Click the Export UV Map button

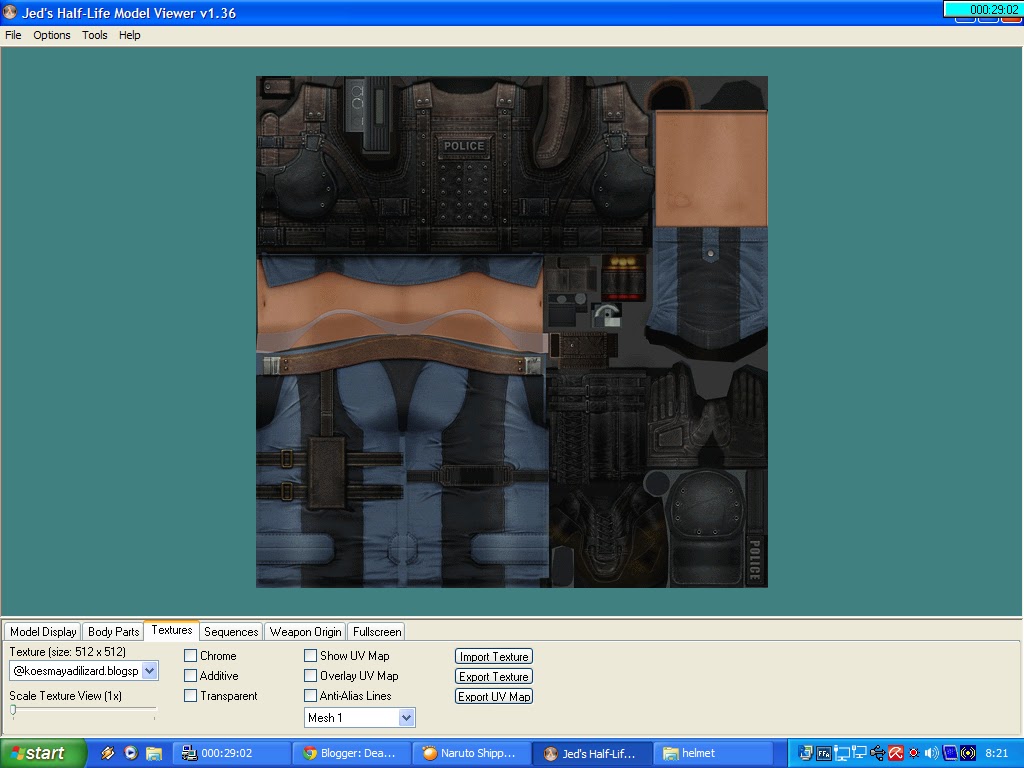[x=494, y=696]
